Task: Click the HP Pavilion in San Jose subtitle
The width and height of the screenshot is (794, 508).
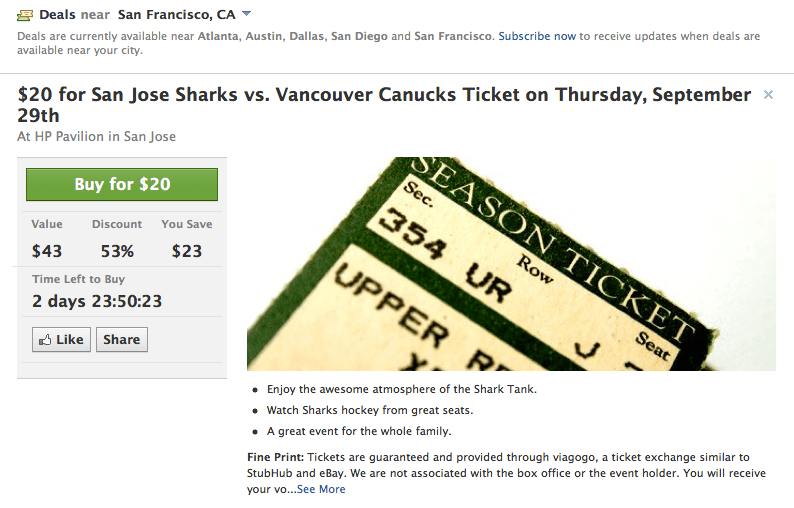Action: 96,137
